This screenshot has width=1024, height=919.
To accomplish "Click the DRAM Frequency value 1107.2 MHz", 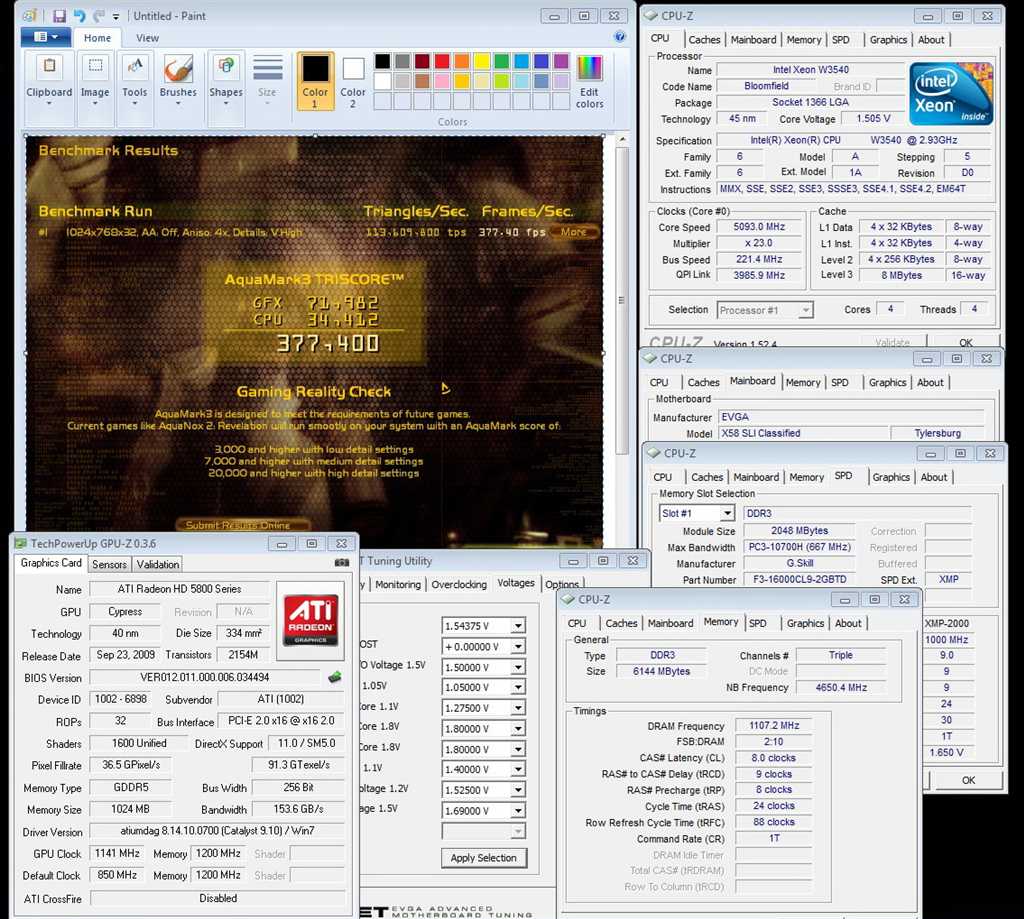I will 774,726.
